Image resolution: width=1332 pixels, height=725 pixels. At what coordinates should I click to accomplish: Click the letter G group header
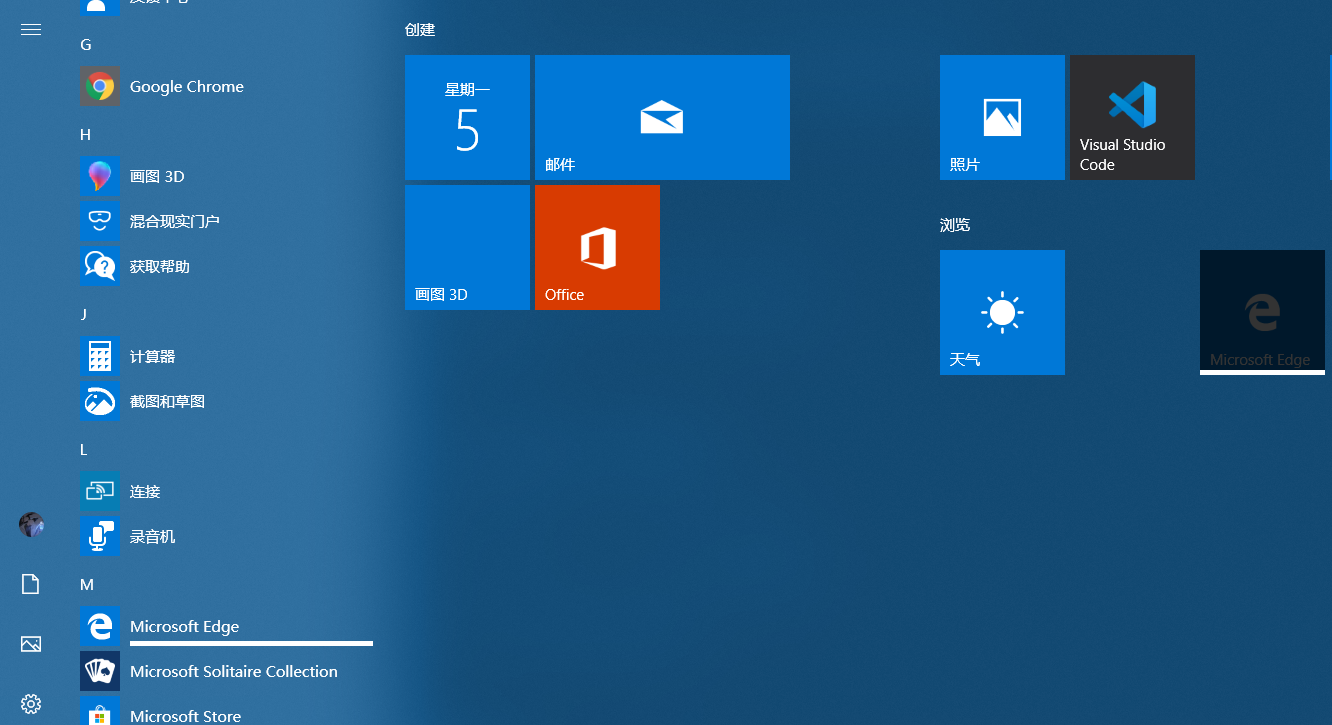pyautogui.click(x=86, y=44)
